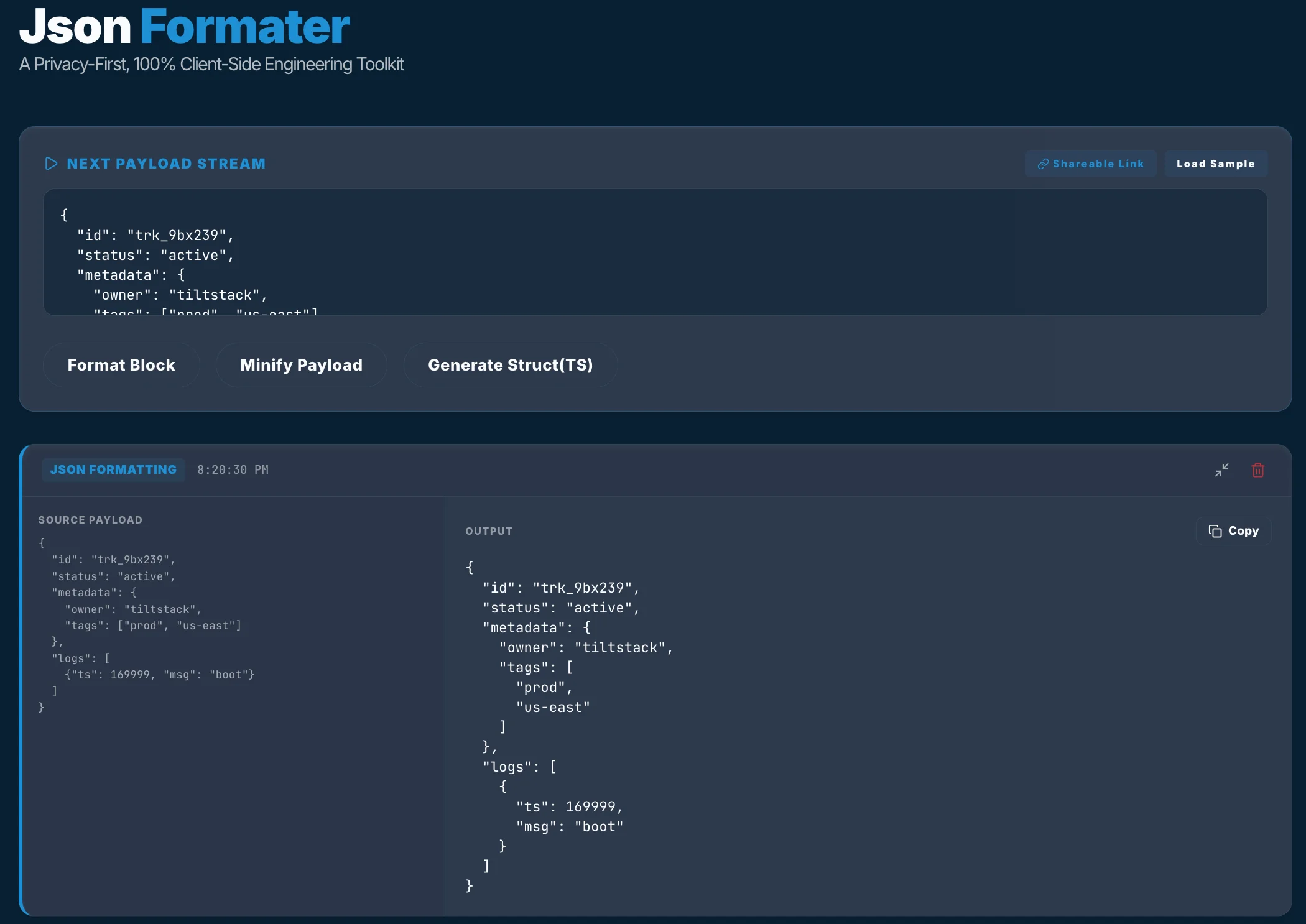Click inside the payload input editor
Image resolution: width=1306 pixels, height=924 pixels.
coord(653,255)
